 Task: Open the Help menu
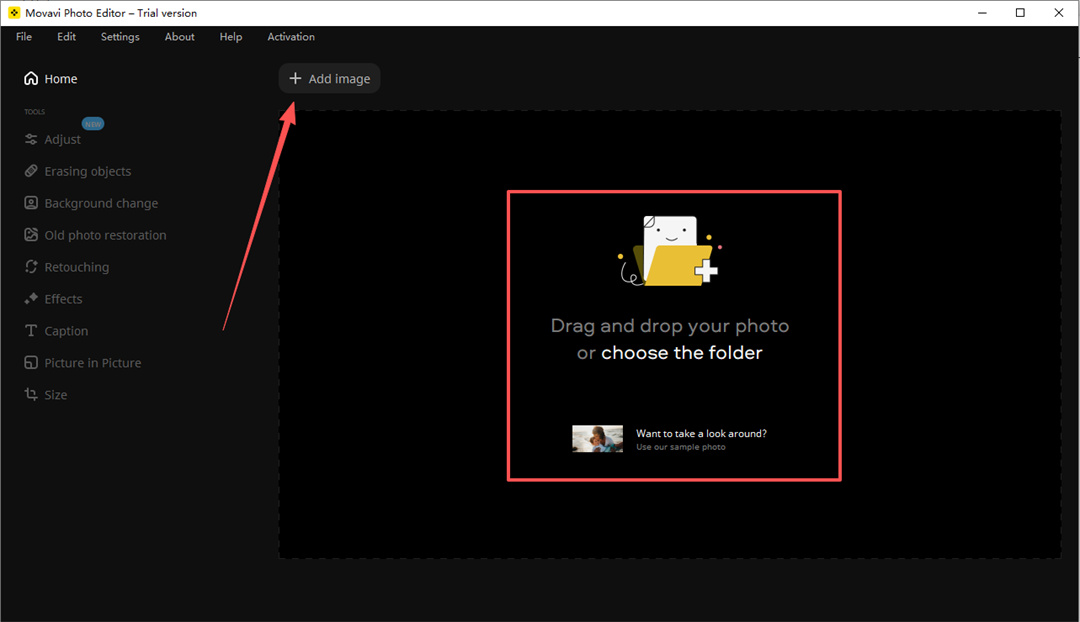click(231, 37)
